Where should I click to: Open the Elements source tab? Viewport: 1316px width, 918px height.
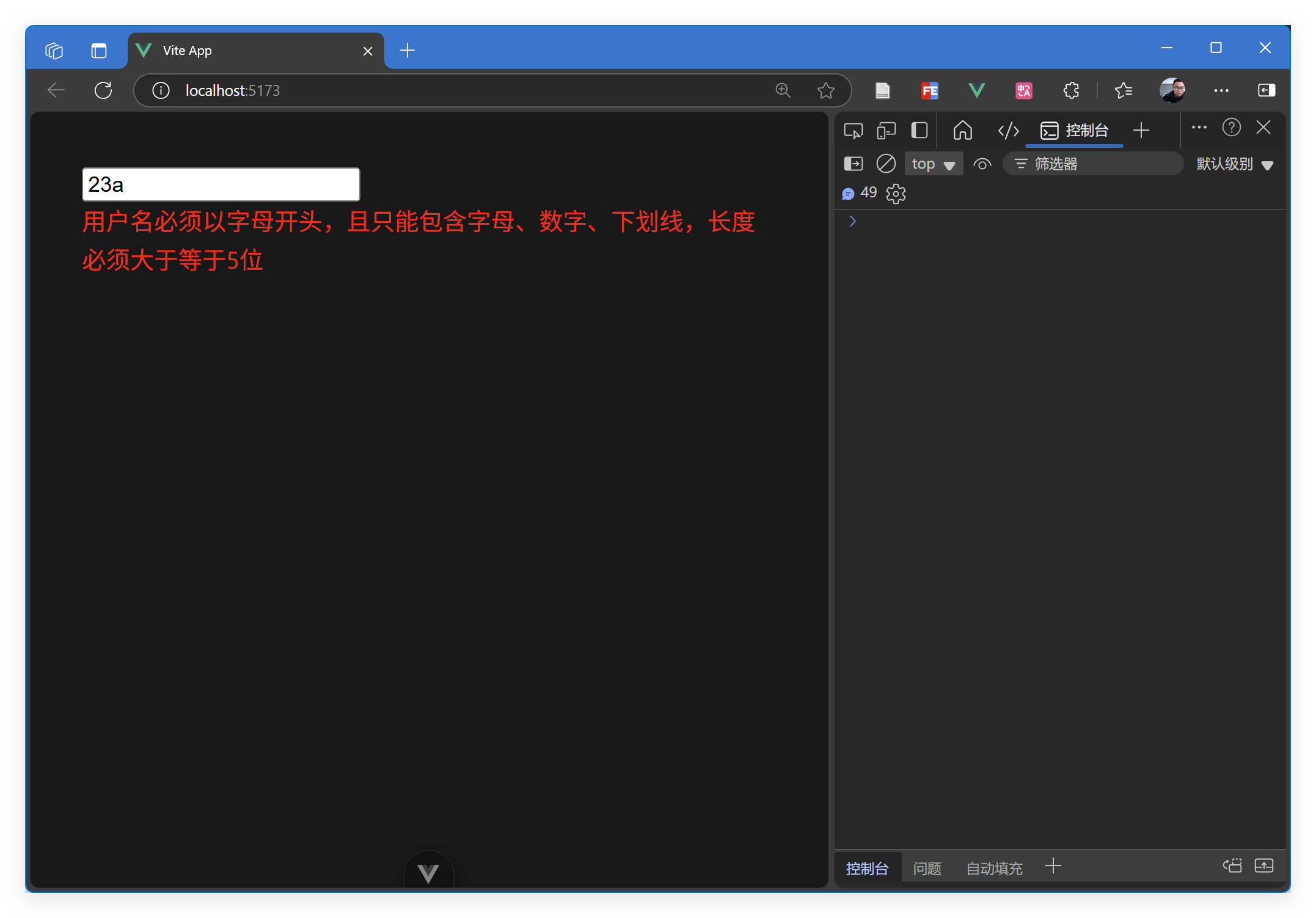click(x=1008, y=130)
